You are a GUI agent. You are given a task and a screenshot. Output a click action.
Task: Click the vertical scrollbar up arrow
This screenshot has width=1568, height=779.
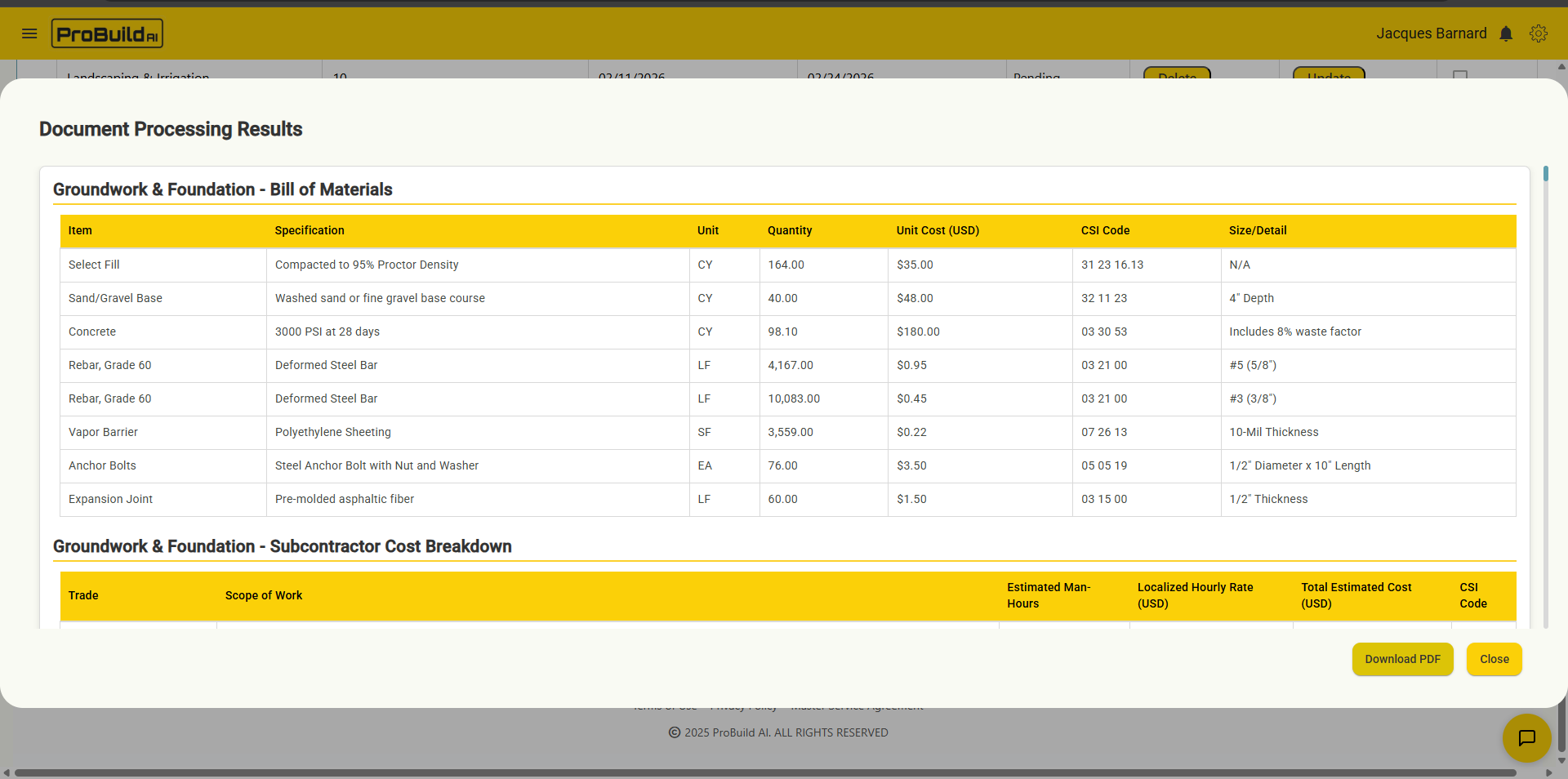[1561, 66]
